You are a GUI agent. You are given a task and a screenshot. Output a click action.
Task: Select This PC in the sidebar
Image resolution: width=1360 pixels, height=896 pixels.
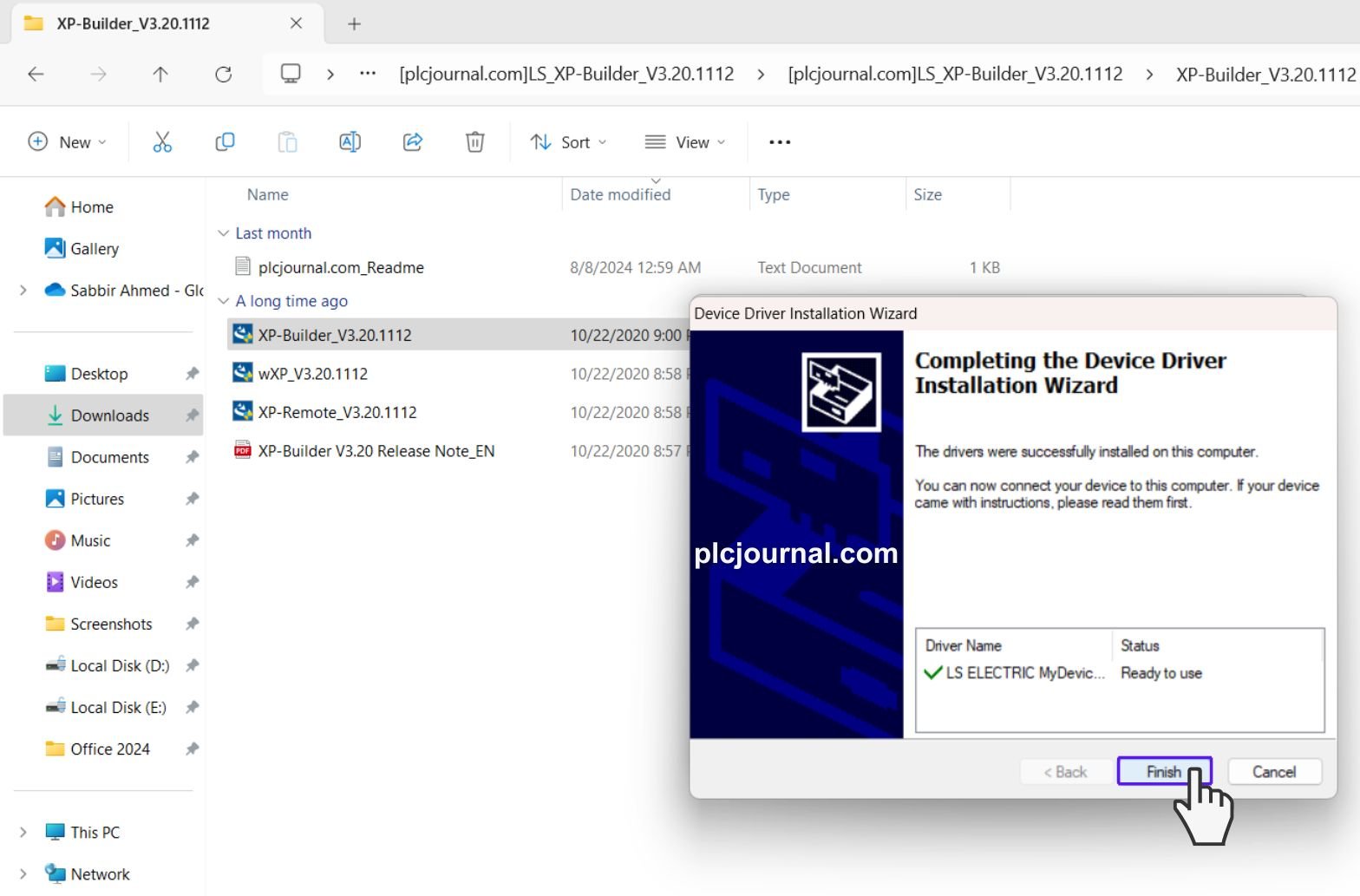click(95, 832)
